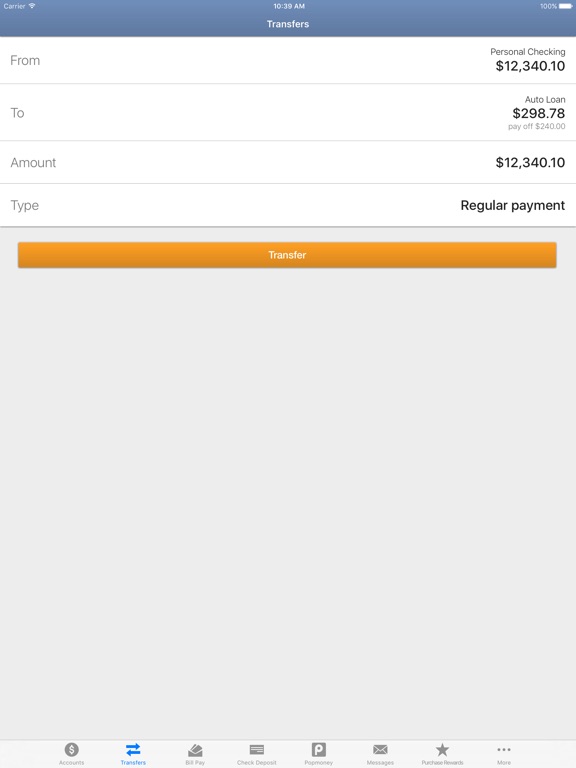Tap the battery indicator icon

(x=566, y=6)
